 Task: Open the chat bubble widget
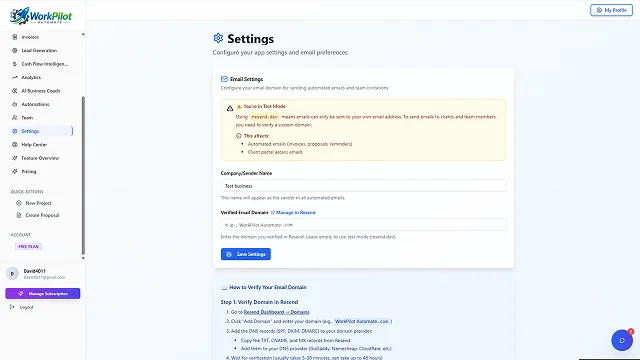(x=622, y=340)
